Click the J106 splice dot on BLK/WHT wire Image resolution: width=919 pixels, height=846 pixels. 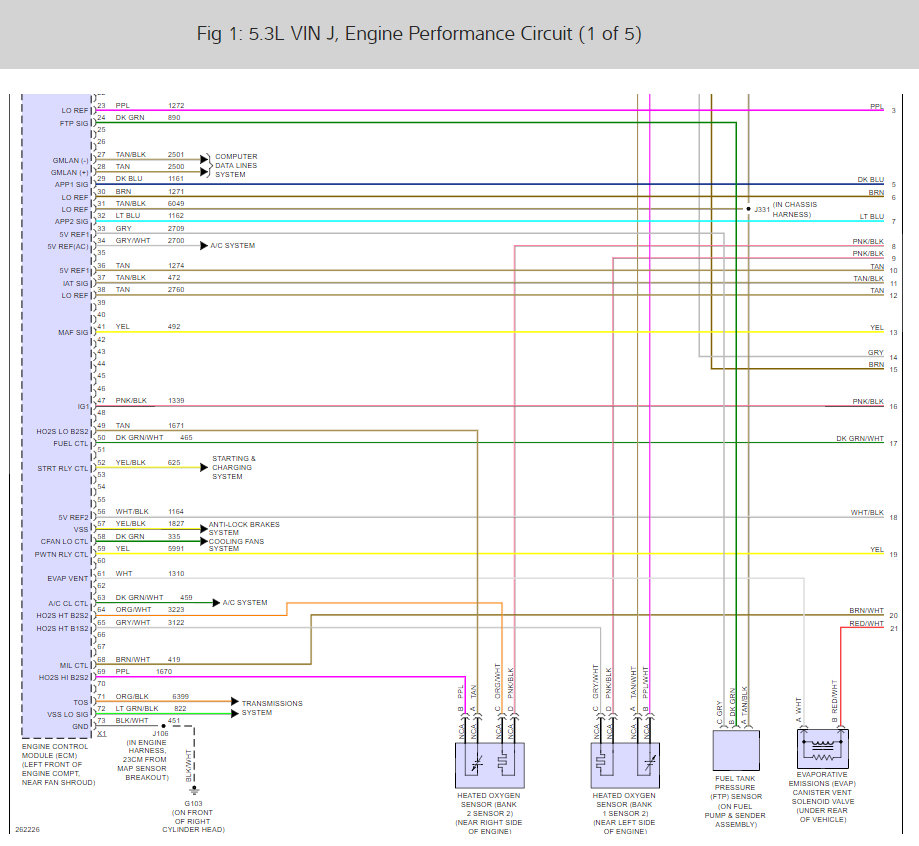[164, 726]
